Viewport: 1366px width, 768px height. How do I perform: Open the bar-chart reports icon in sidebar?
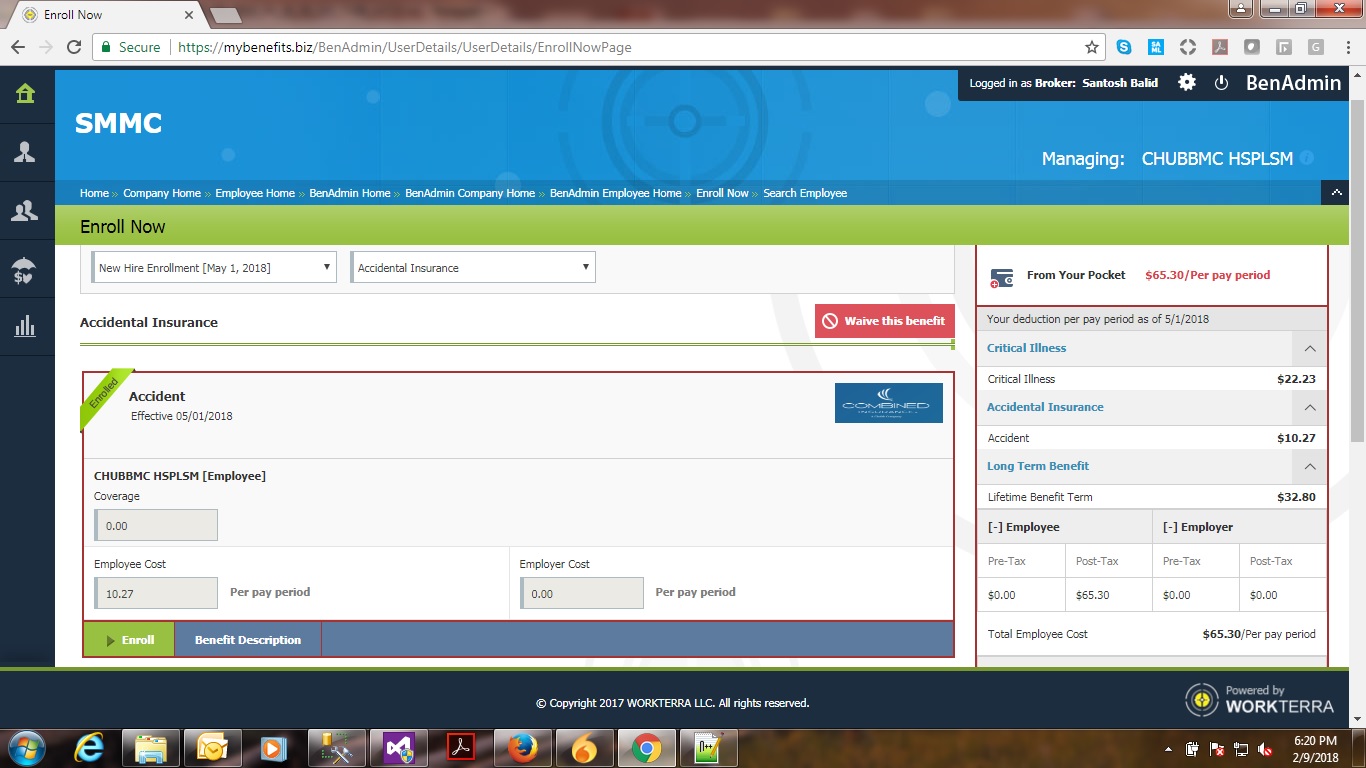pos(25,326)
